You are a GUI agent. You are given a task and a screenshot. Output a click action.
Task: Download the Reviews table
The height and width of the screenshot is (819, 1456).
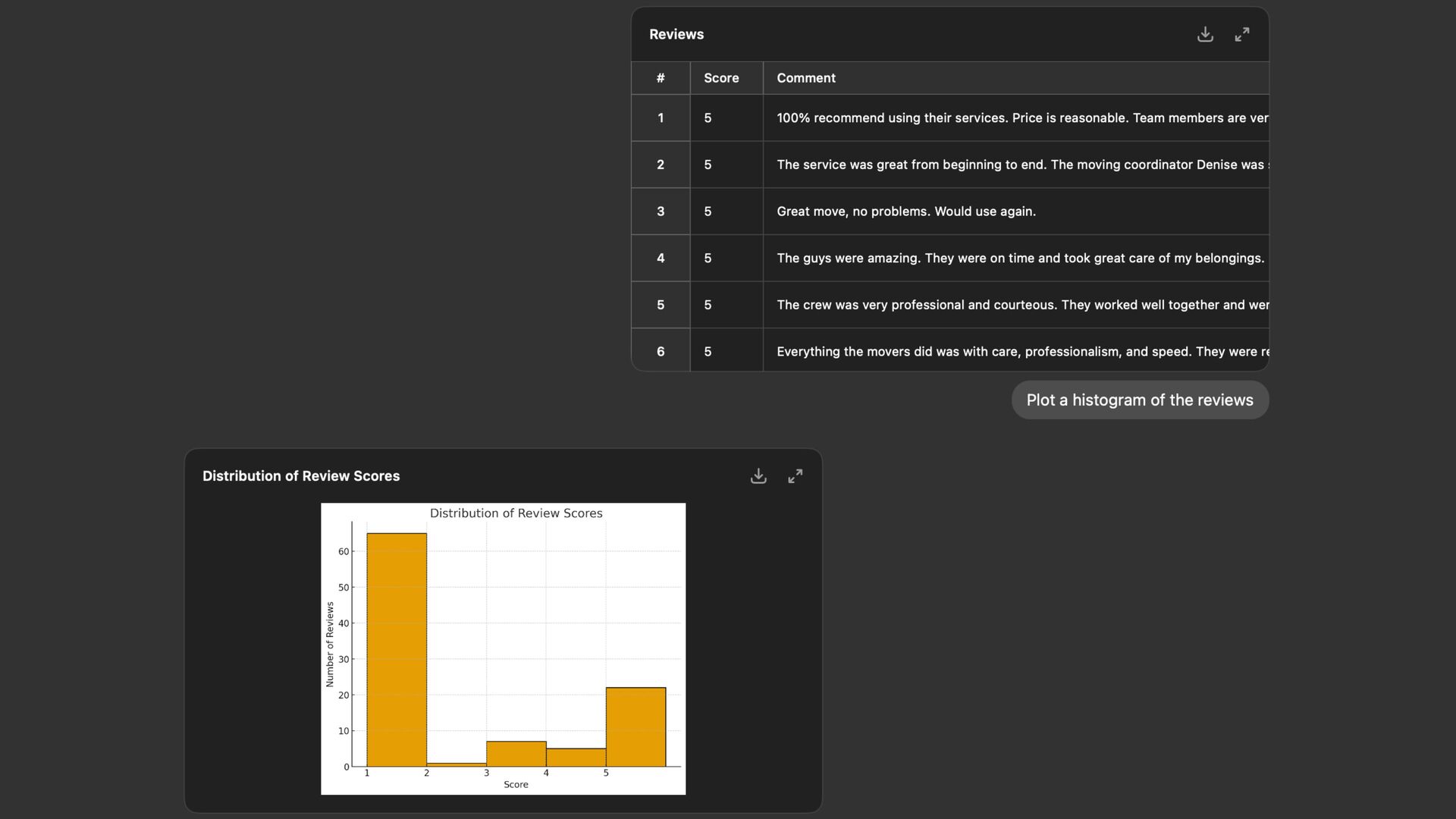point(1205,35)
